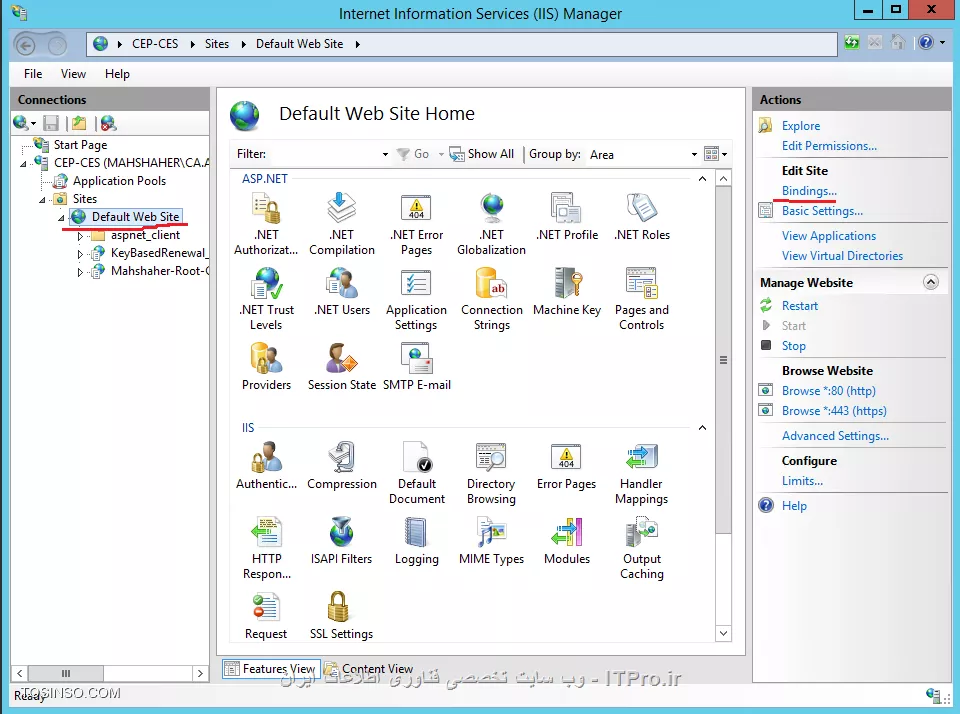Viewport: 960px width, 714px height.
Task: Click the feature list scroll down arrow
Action: pos(723,633)
